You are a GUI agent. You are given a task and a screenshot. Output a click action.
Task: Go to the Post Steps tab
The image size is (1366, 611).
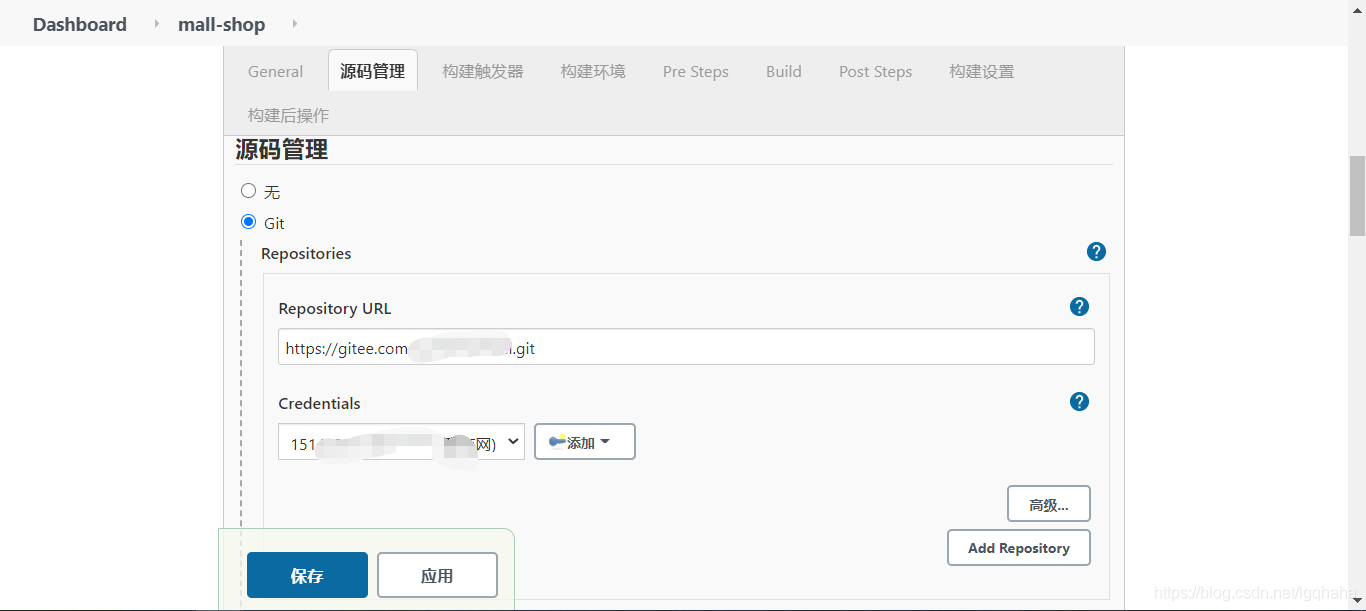coord(876,71)
